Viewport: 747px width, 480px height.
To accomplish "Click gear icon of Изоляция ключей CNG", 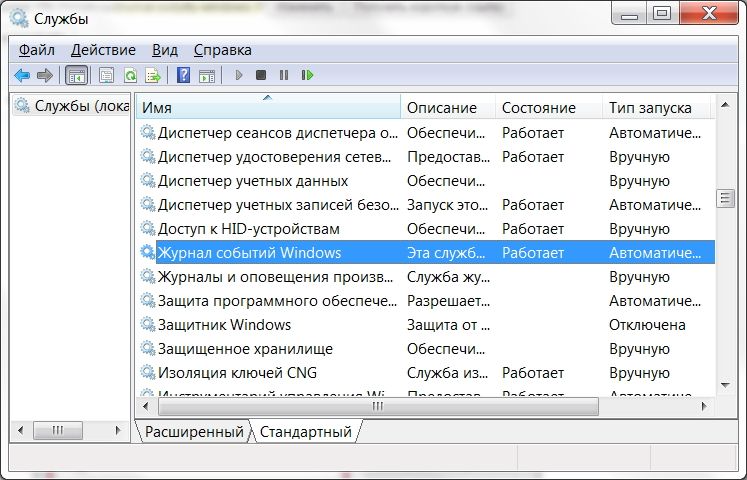I will coord(148,372).
